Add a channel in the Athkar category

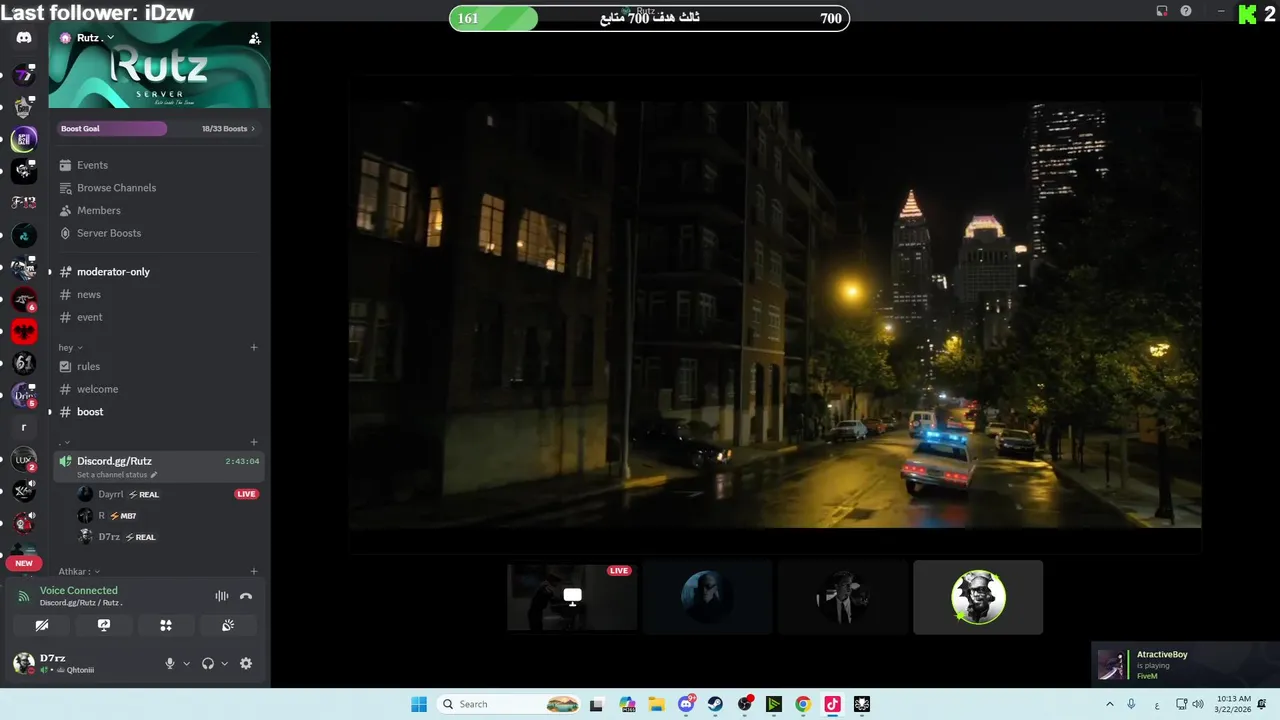pyautogui.click(x=254, y=572)
